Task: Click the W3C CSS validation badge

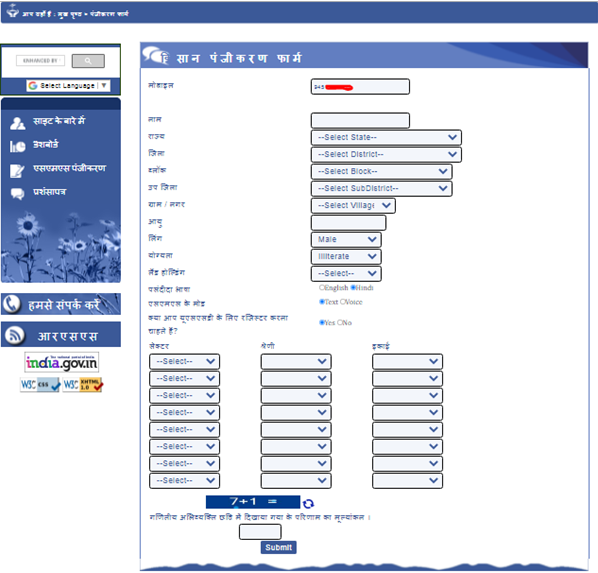Action: click(x=40, y=385)
